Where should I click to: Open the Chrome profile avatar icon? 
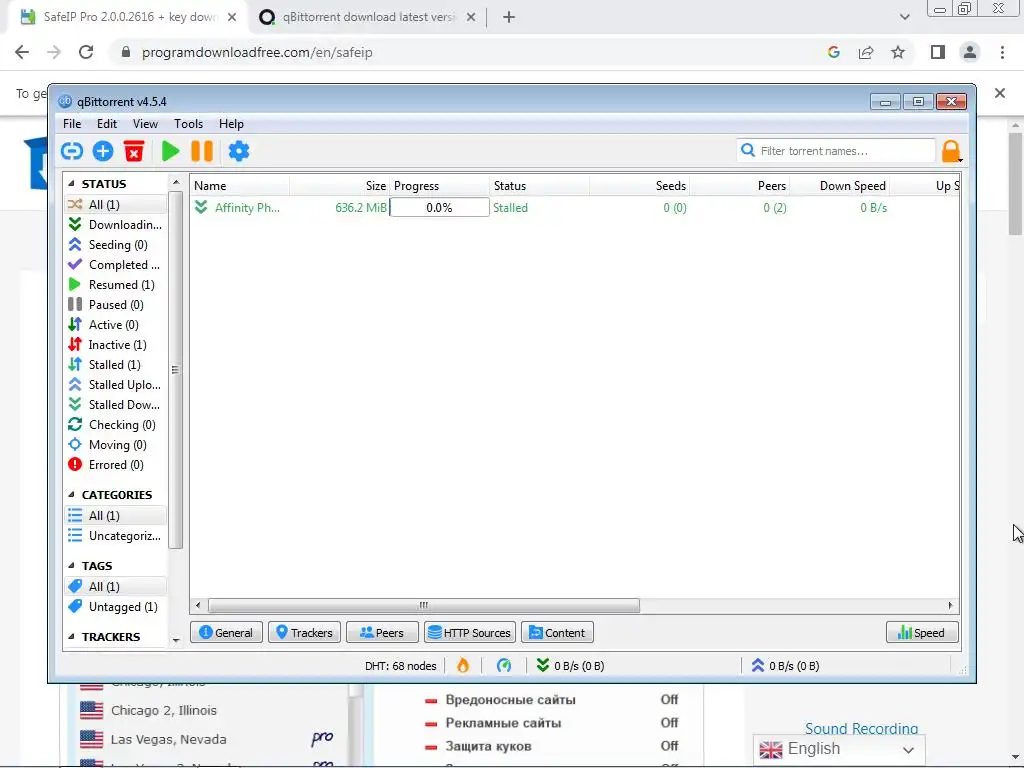tap(970, 52)
